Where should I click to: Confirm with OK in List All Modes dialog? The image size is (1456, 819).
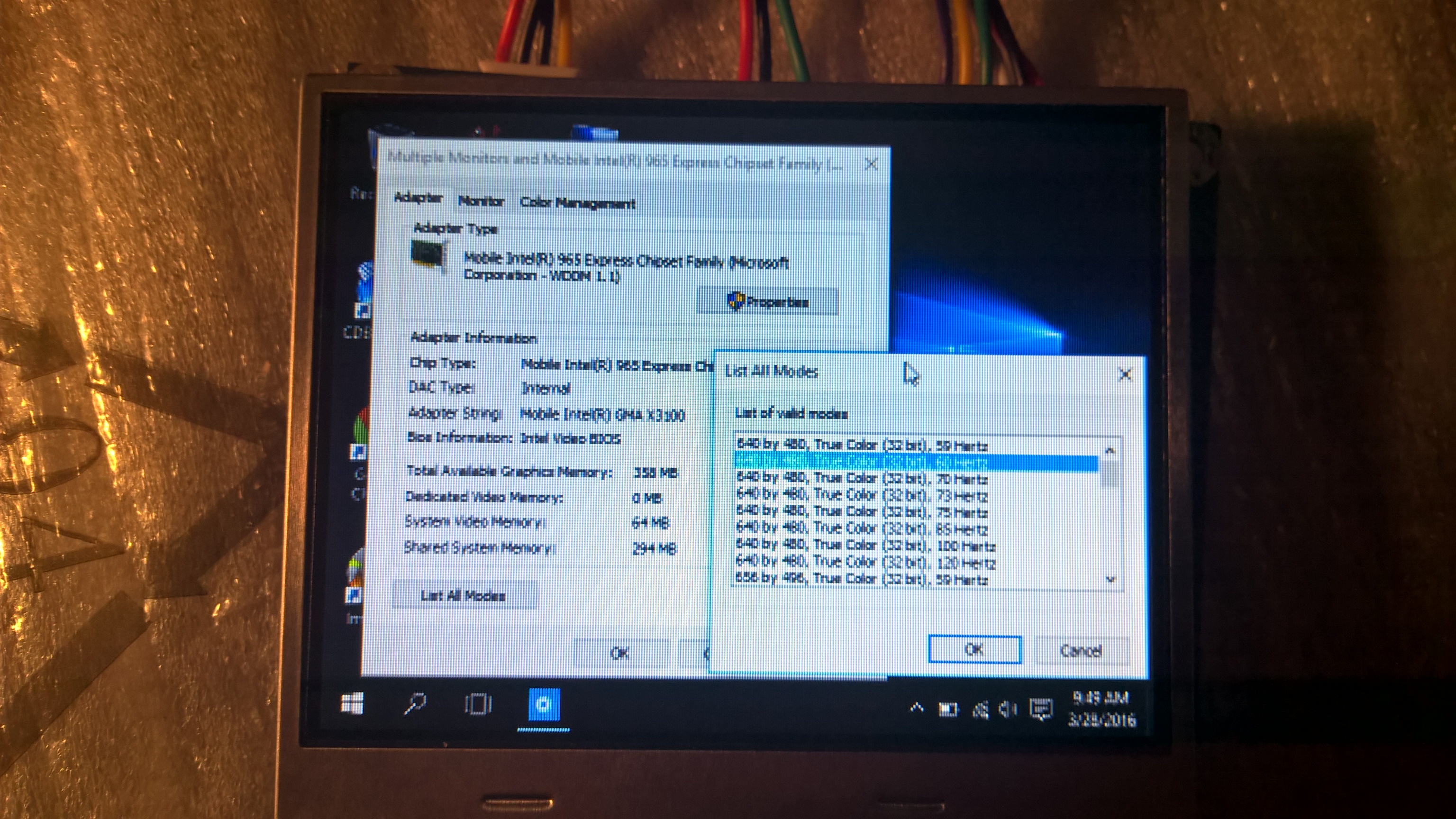click(974, 649)
